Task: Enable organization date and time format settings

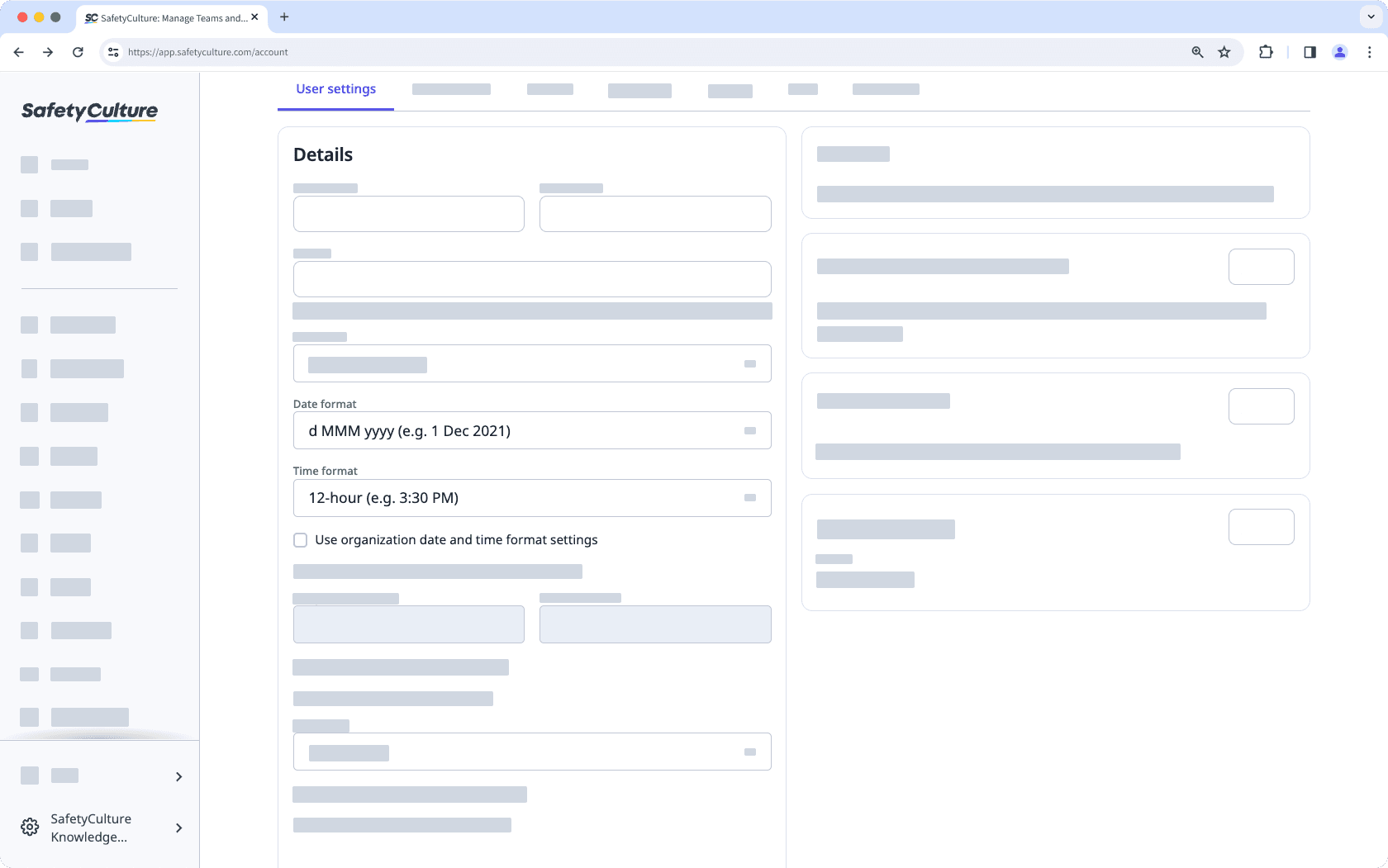Action: coord(300,539)
